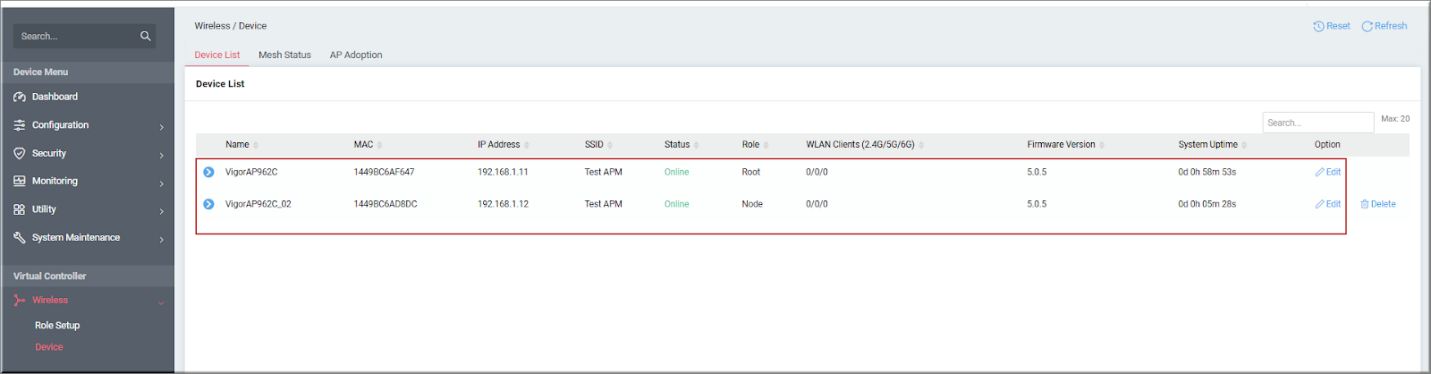This screenshot has height=374, width=1431.
Task: Click the Reset clock icon
Action: (1319, 26)
